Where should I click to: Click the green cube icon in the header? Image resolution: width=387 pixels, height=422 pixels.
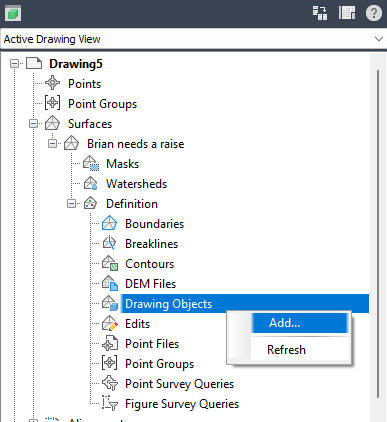click(x=13, y=14)
